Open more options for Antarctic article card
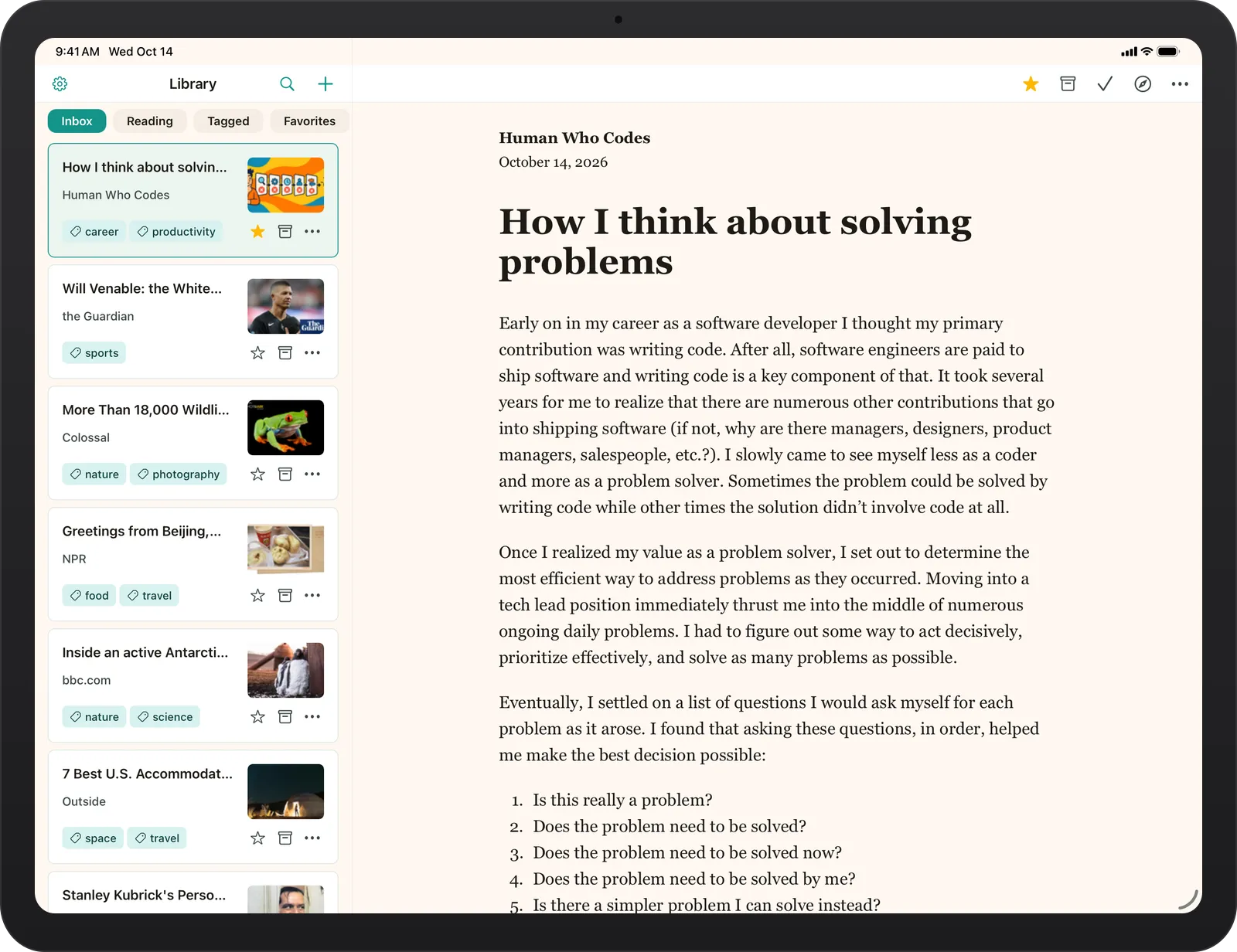 click(312, 716)
